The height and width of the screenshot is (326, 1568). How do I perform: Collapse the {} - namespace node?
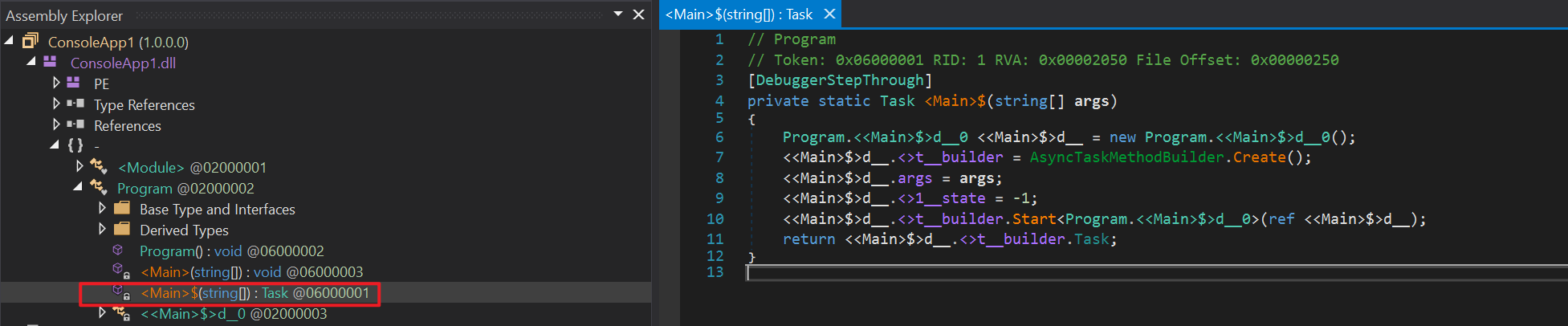pos(54,145)
